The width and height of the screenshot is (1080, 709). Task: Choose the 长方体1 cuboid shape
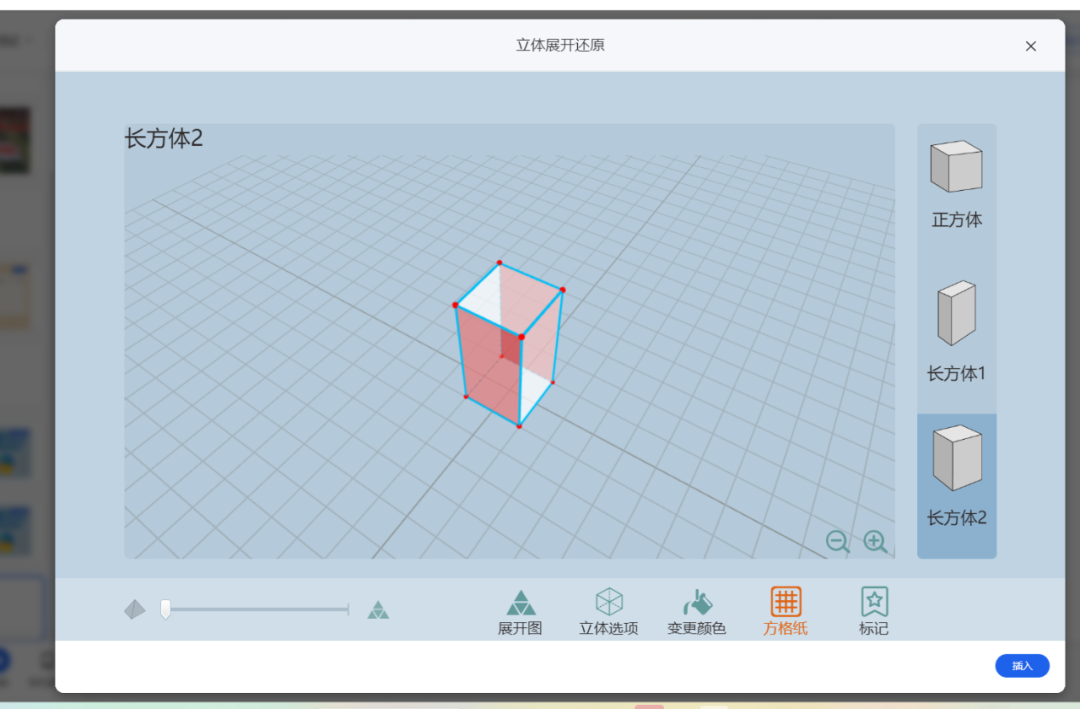(x=956, y=331)
